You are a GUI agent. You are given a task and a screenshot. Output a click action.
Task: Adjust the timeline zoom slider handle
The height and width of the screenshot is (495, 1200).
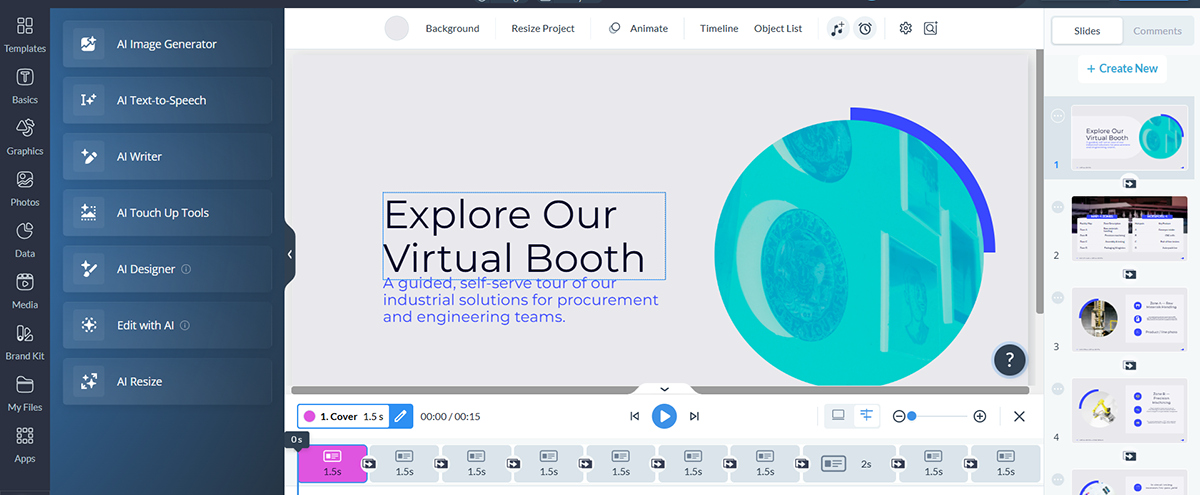[912, 416]
